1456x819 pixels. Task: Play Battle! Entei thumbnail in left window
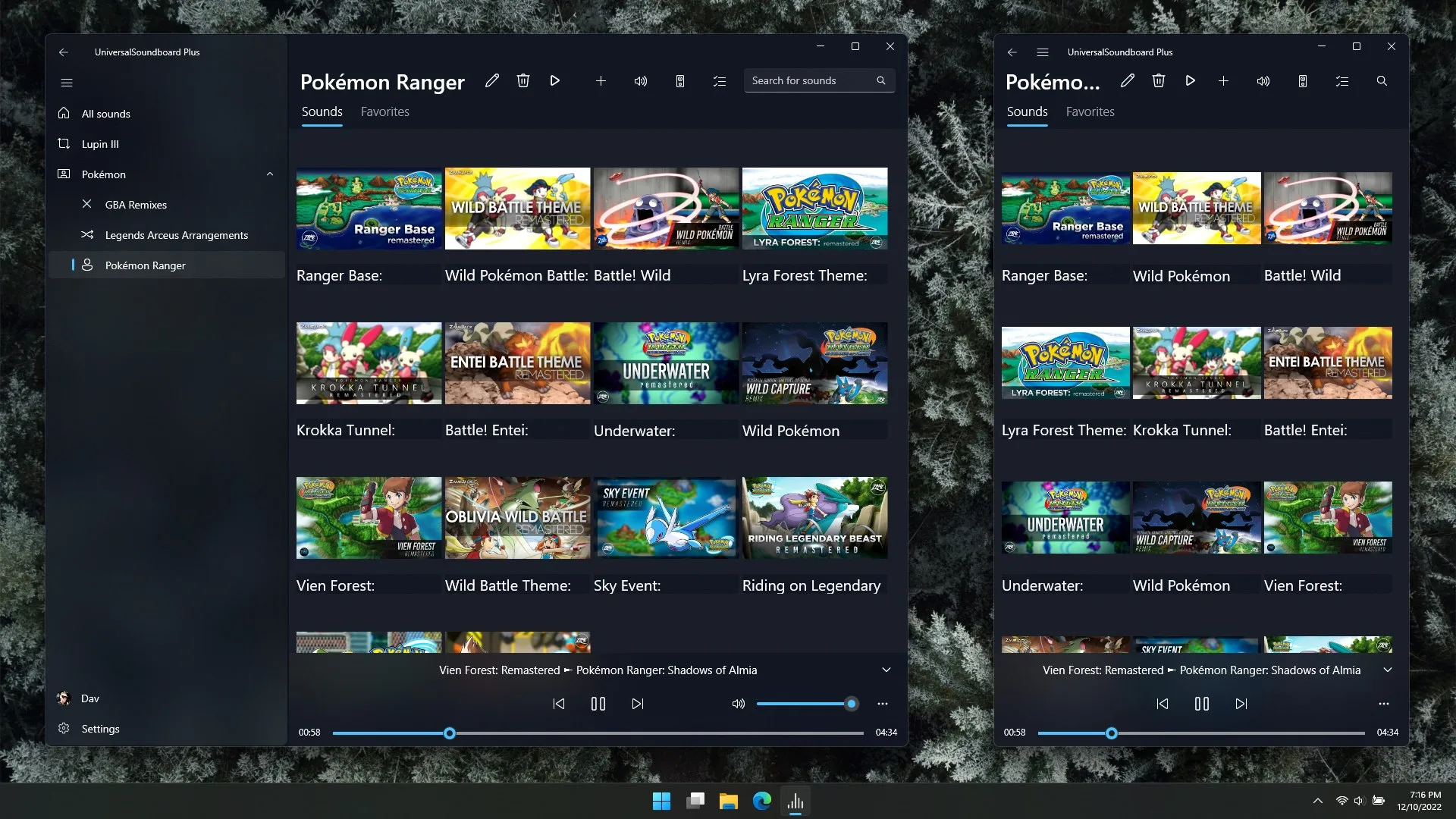click(x=518, y=363)
